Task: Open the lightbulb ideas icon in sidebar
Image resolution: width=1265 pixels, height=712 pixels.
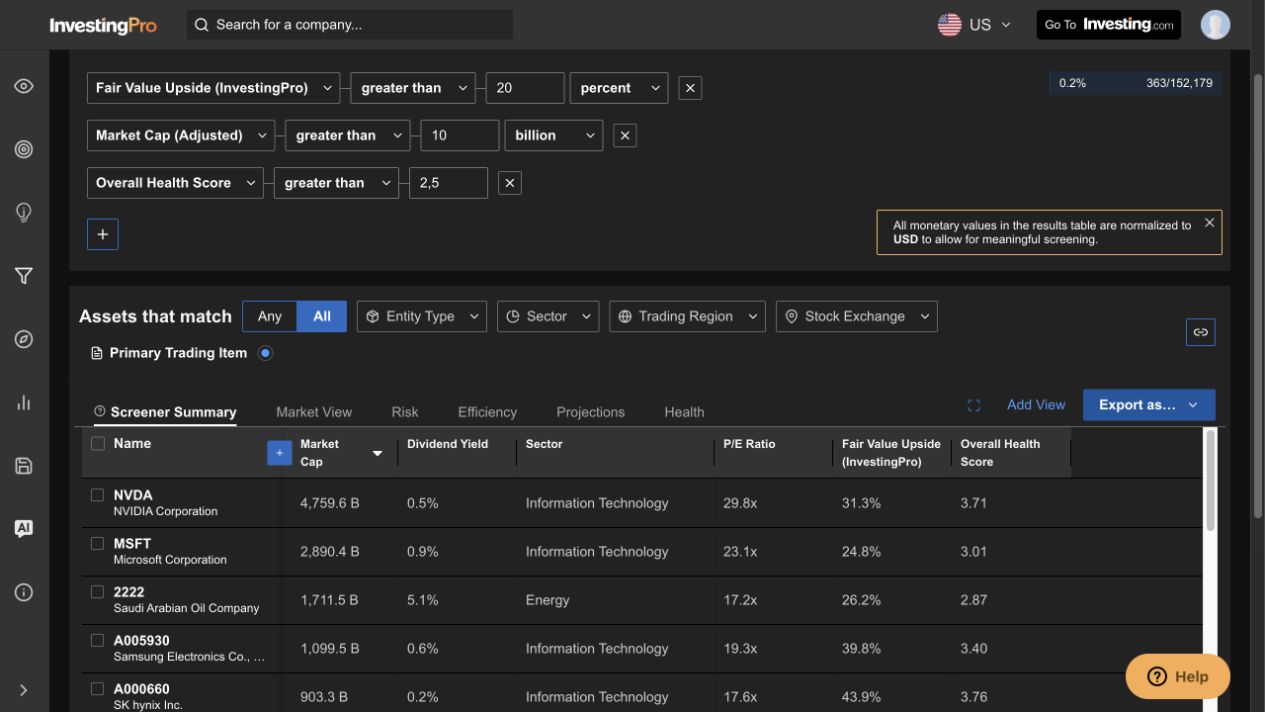Action: click(24, 212)
